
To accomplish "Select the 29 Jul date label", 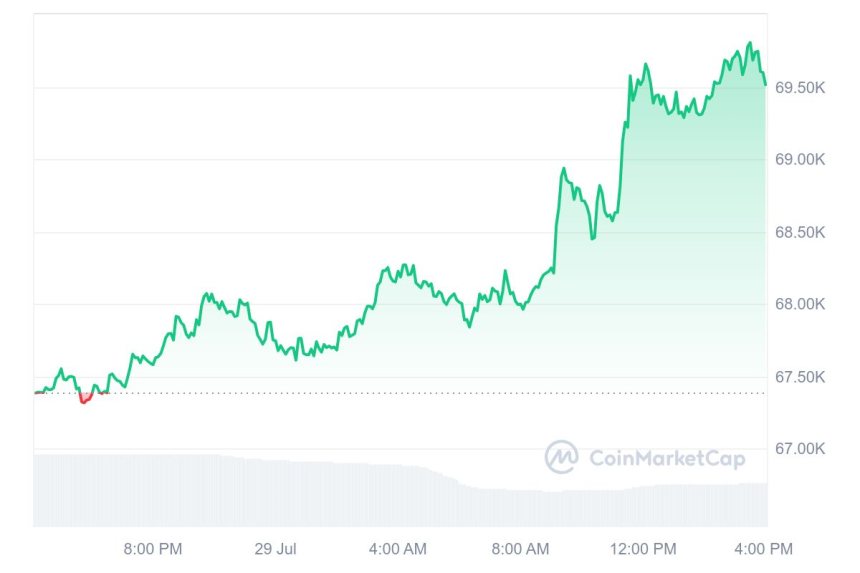I will coord(275,549).
